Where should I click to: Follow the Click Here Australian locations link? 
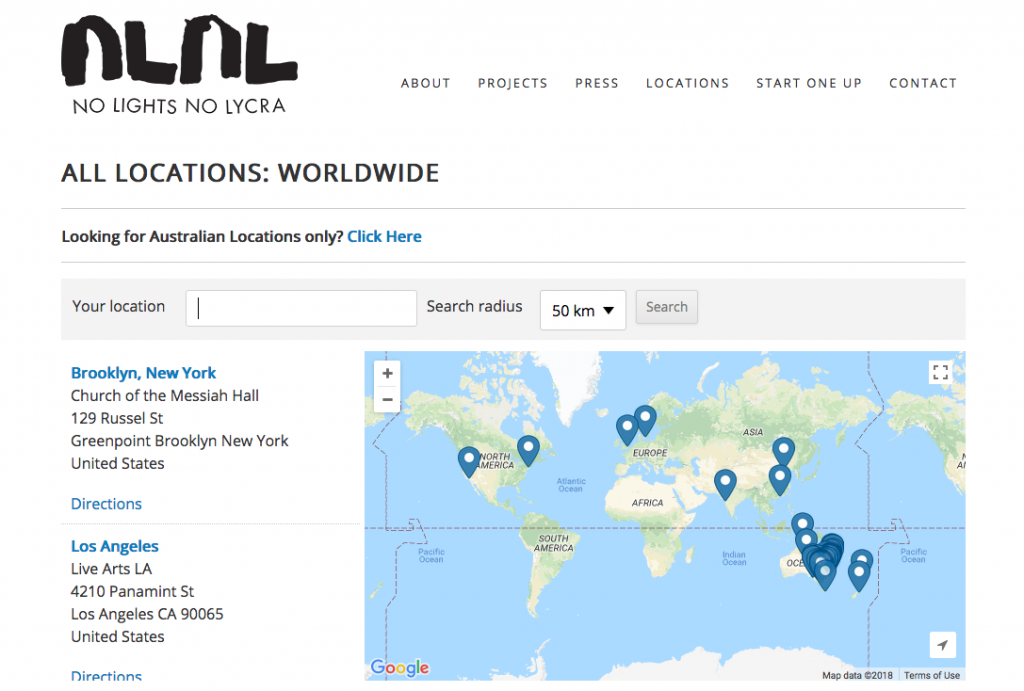pos(384,236)
